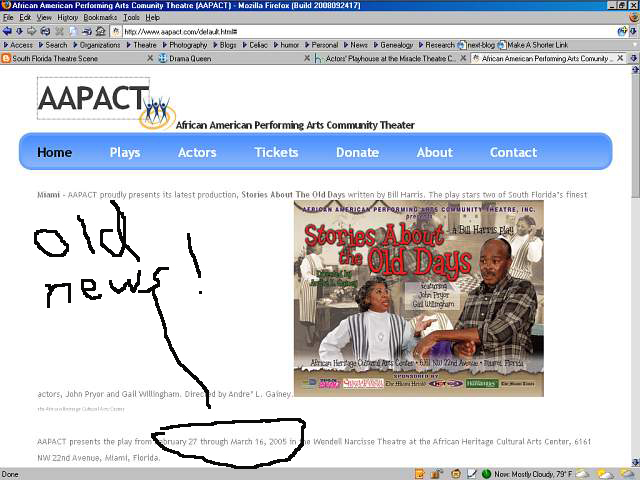
Task: Open the Contact page
Action: [x=513, y=152]
